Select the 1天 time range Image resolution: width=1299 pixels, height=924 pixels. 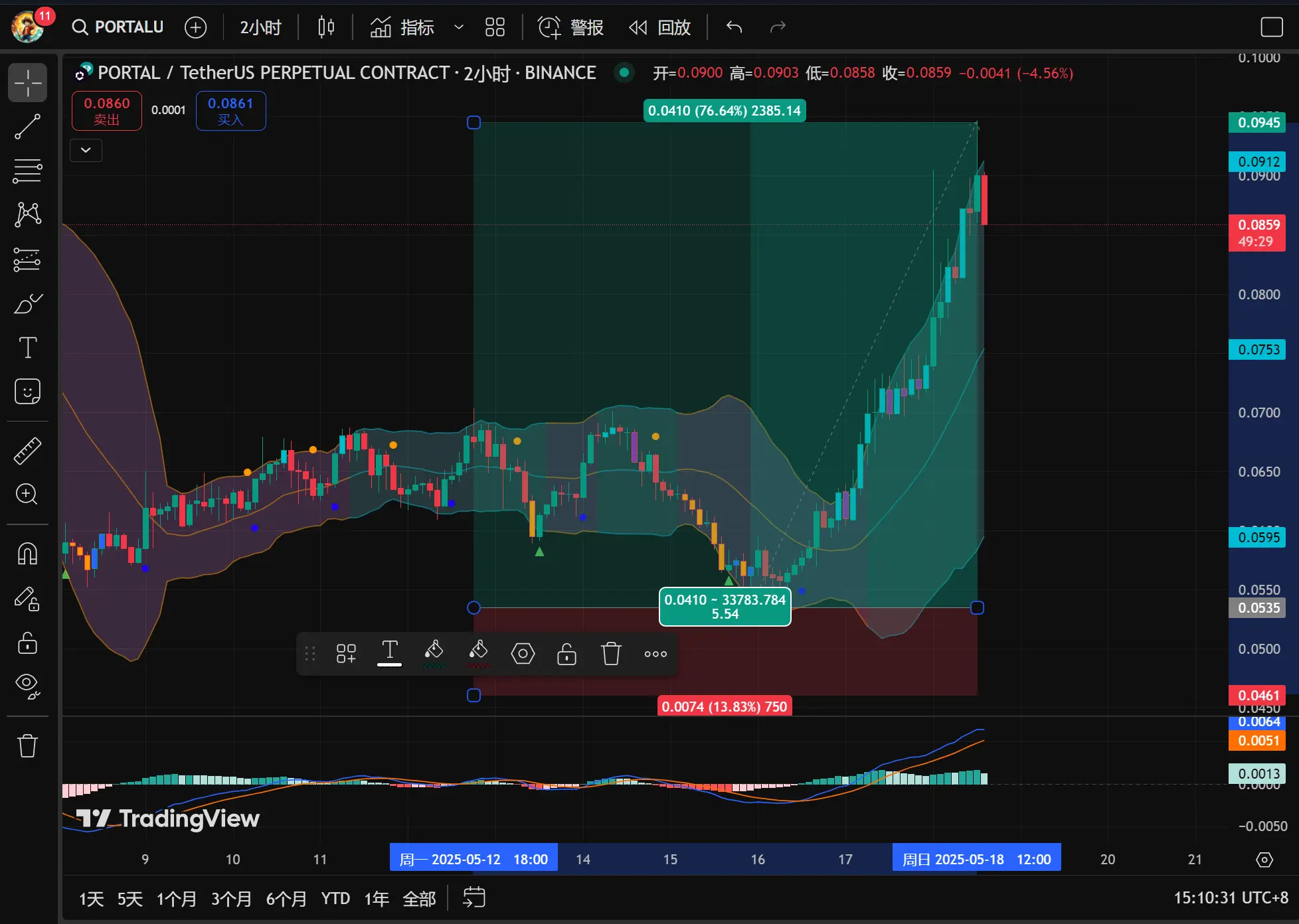coord(92,899)
